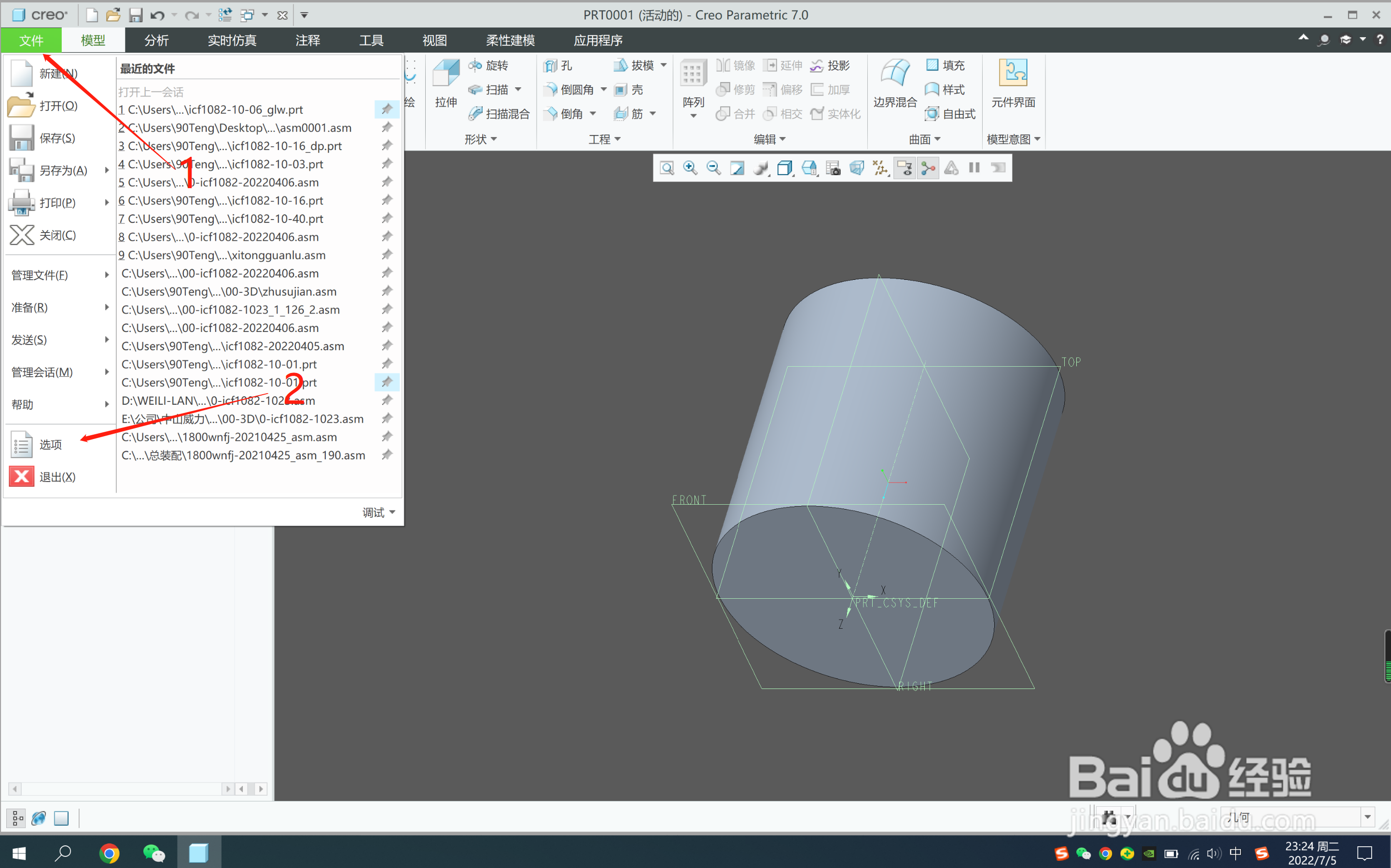
Task: Switch to the 分析 ribbon tab
Action: [x=156, y=40]
